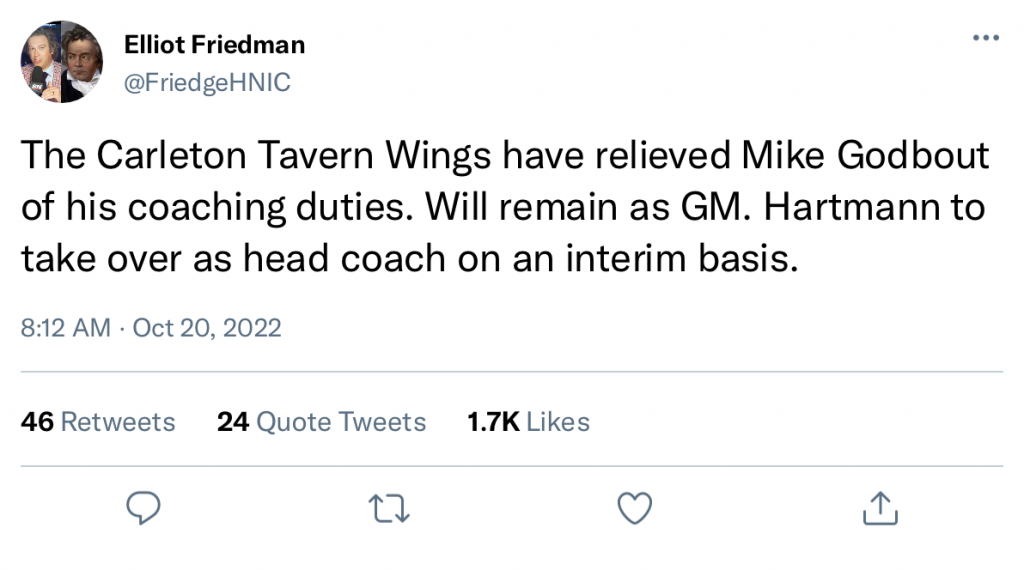Viewport: 1024px width, 570px height.
Task: Open the Elliot Friedman display name
Action: tap(214, 45)
